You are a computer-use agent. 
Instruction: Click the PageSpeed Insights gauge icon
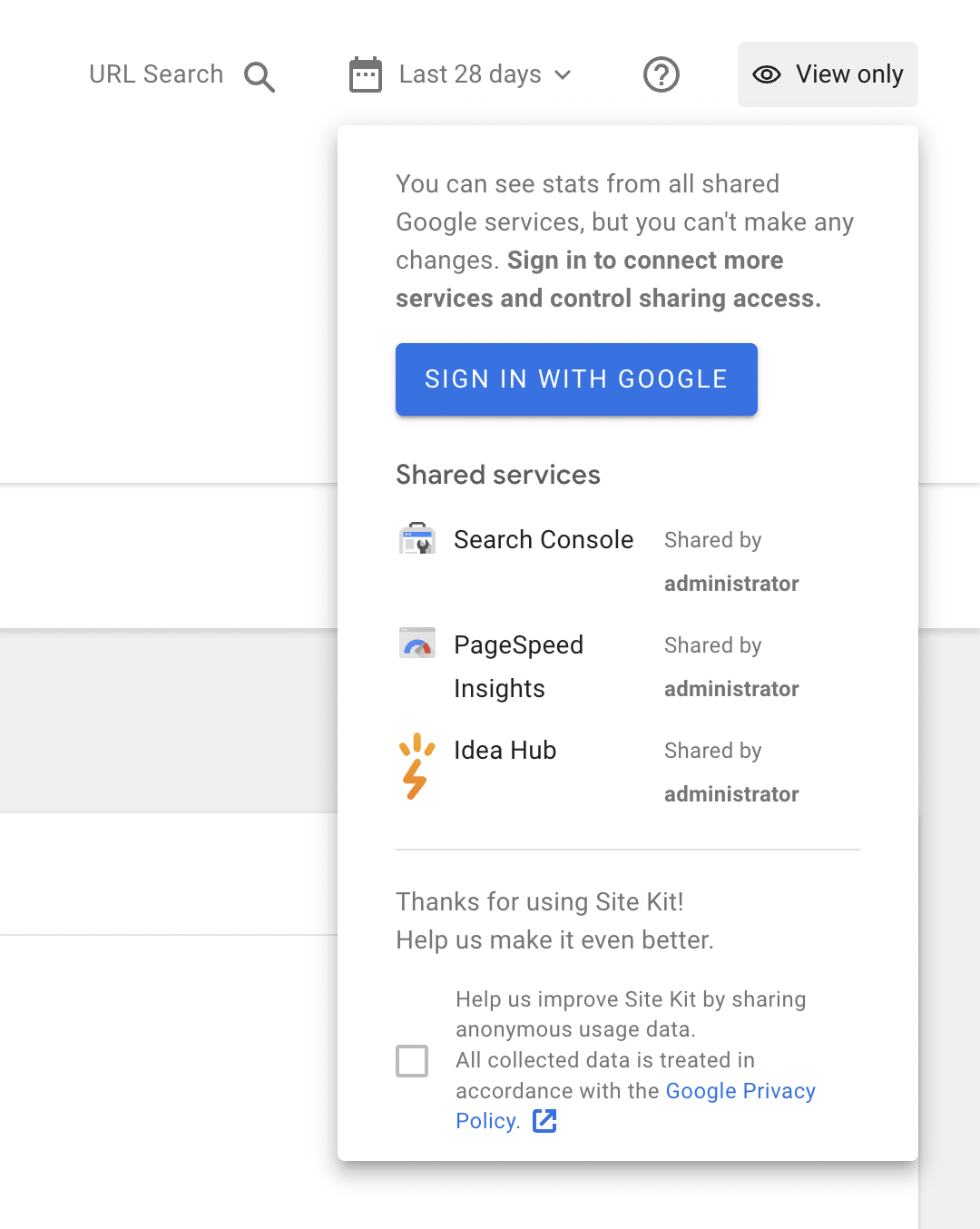[x=417, y=644]
